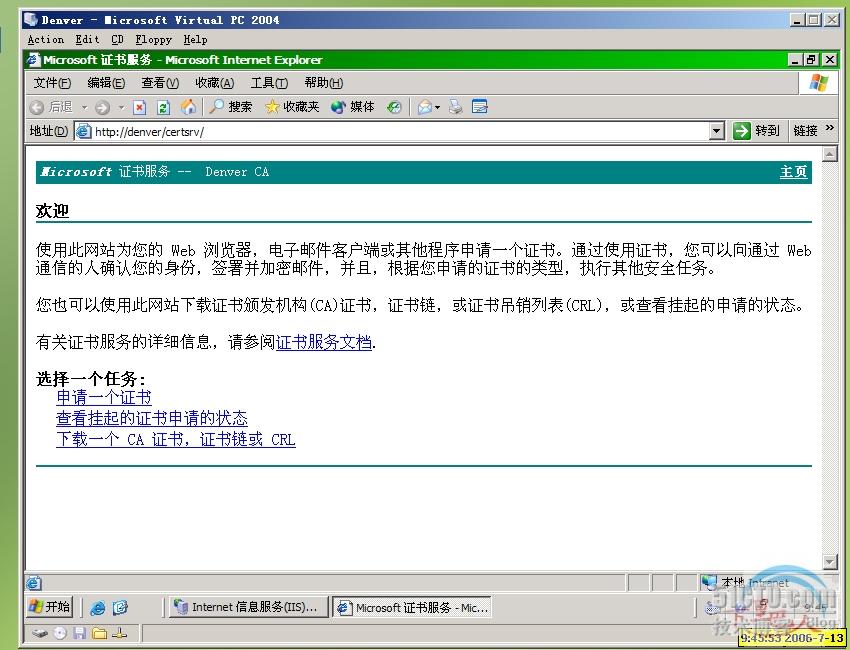Click the 主页 link in the teal banner
The height and width of the screenshot is (650, 850).
[793, 172]
